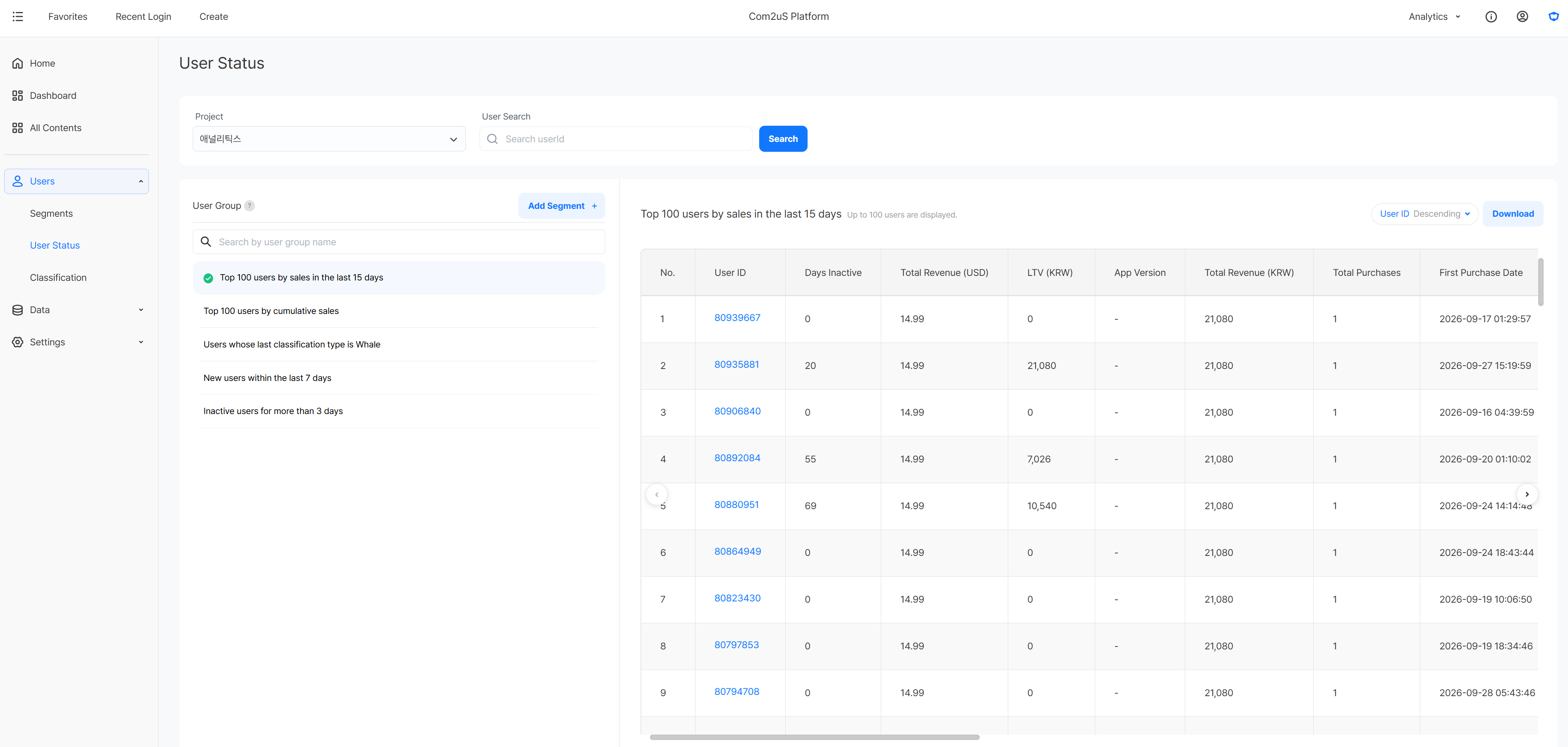The image size is (1568, 747).
Task: Click the Settings gear icon
Action: 18,342
